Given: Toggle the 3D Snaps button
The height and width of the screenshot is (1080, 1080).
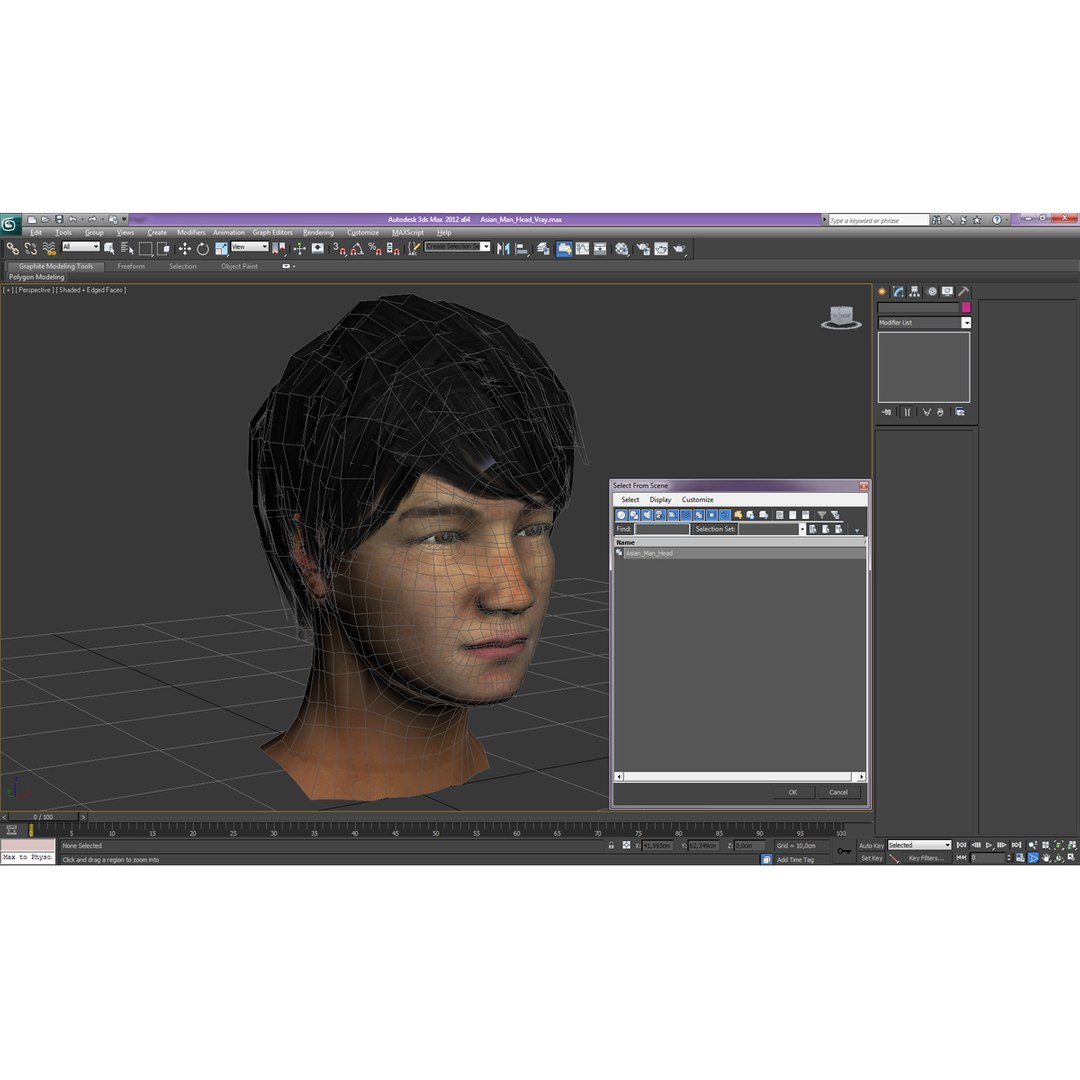Looking at the screenshot, I should [x=340, y=249].
